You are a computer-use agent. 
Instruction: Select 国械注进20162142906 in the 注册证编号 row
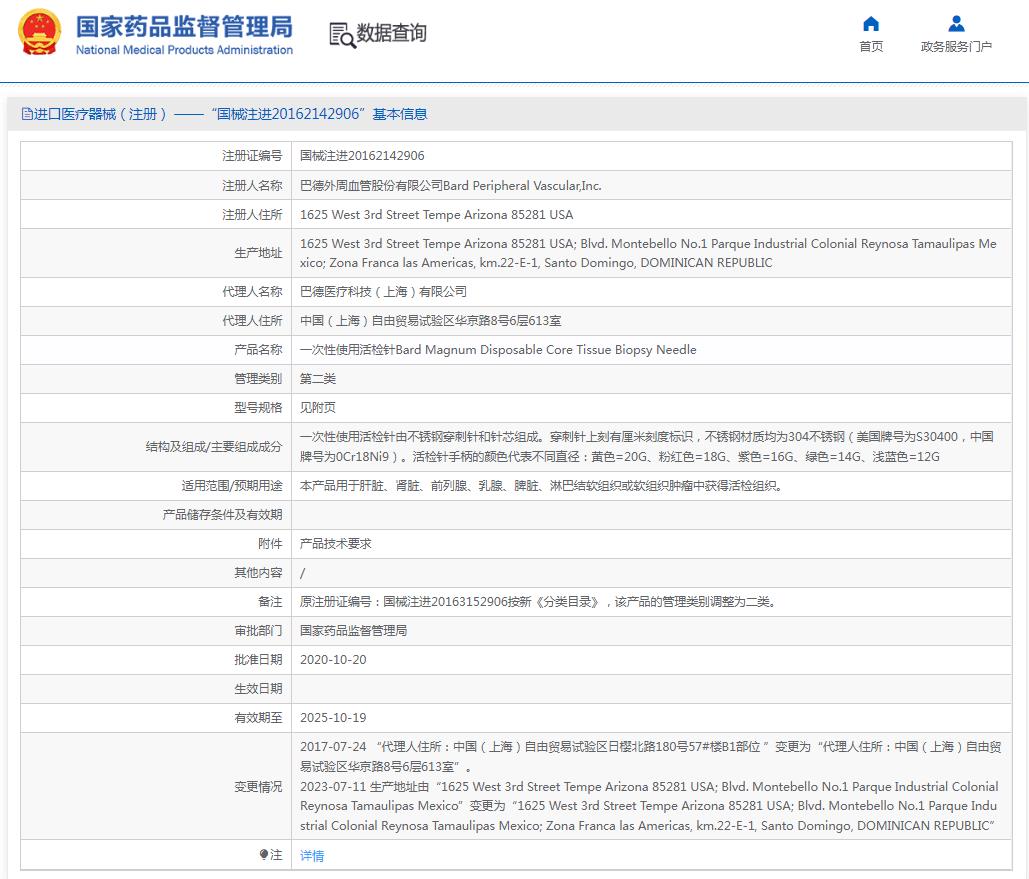click(362, 156)
